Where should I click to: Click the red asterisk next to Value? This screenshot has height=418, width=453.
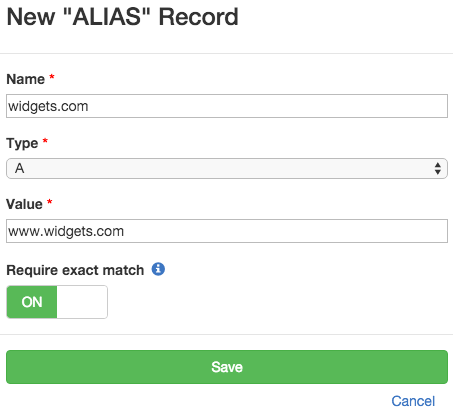[50, 202]
